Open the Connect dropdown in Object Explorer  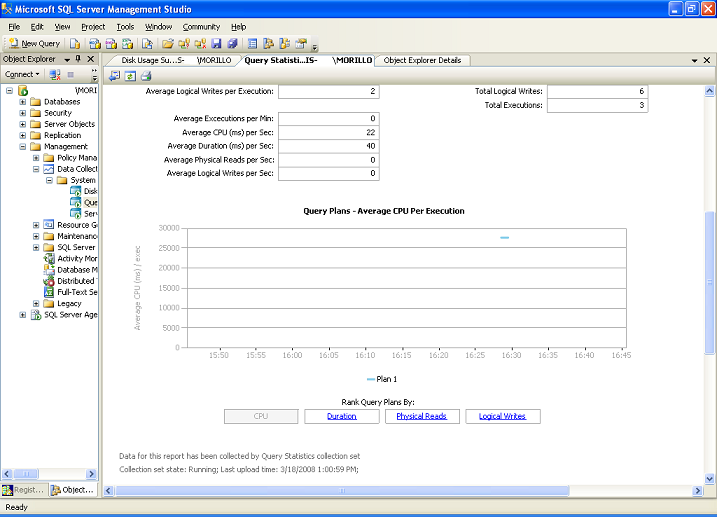(x=22, y=75)
